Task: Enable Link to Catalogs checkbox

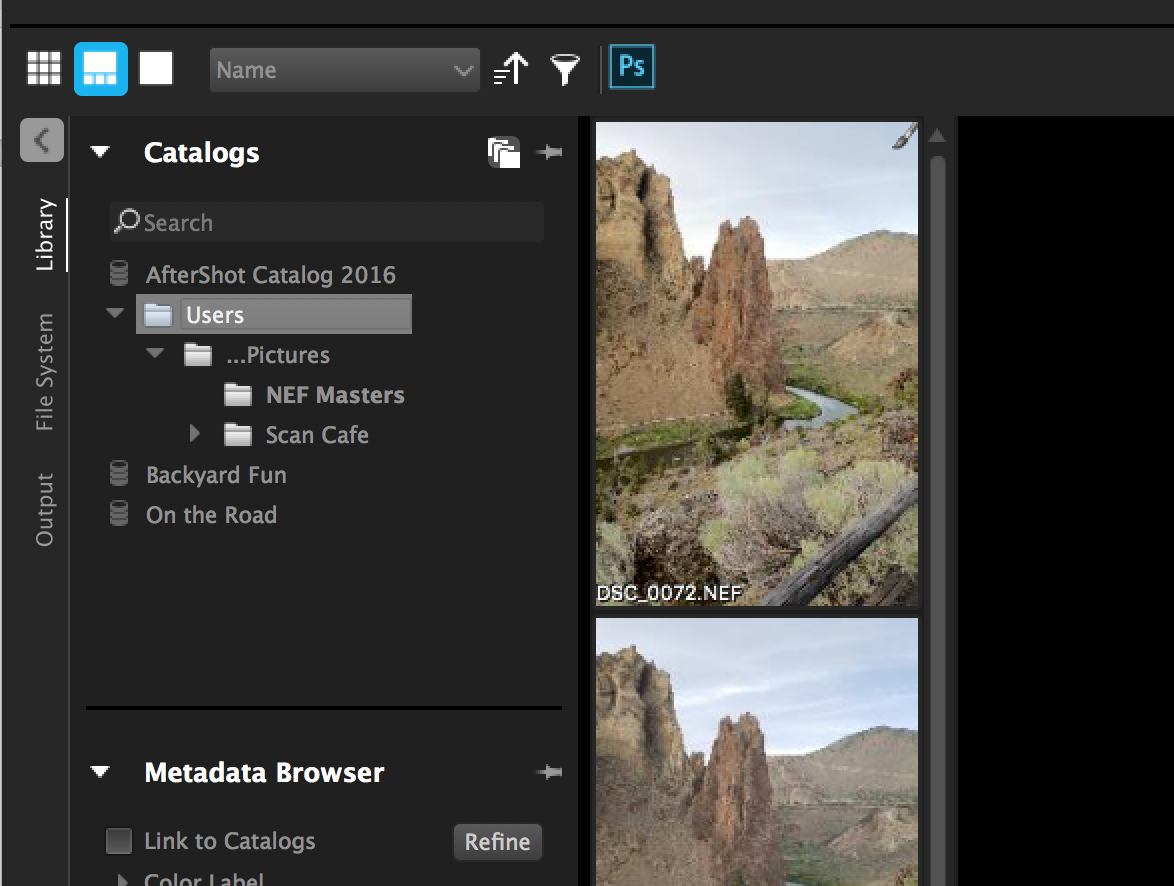Action: click(119, 841)
